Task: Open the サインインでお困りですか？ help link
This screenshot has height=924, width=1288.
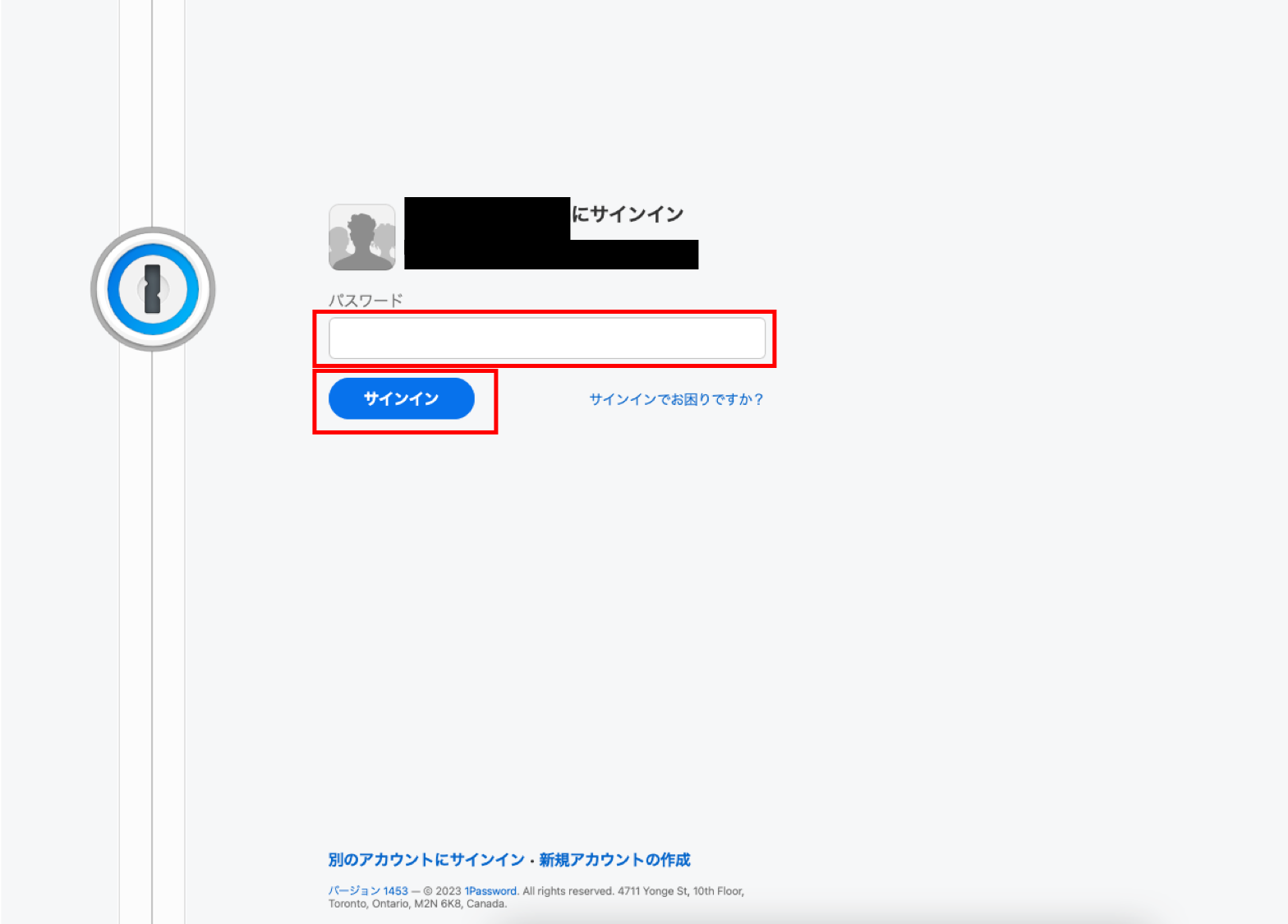Action: click(x=677, y=399)
